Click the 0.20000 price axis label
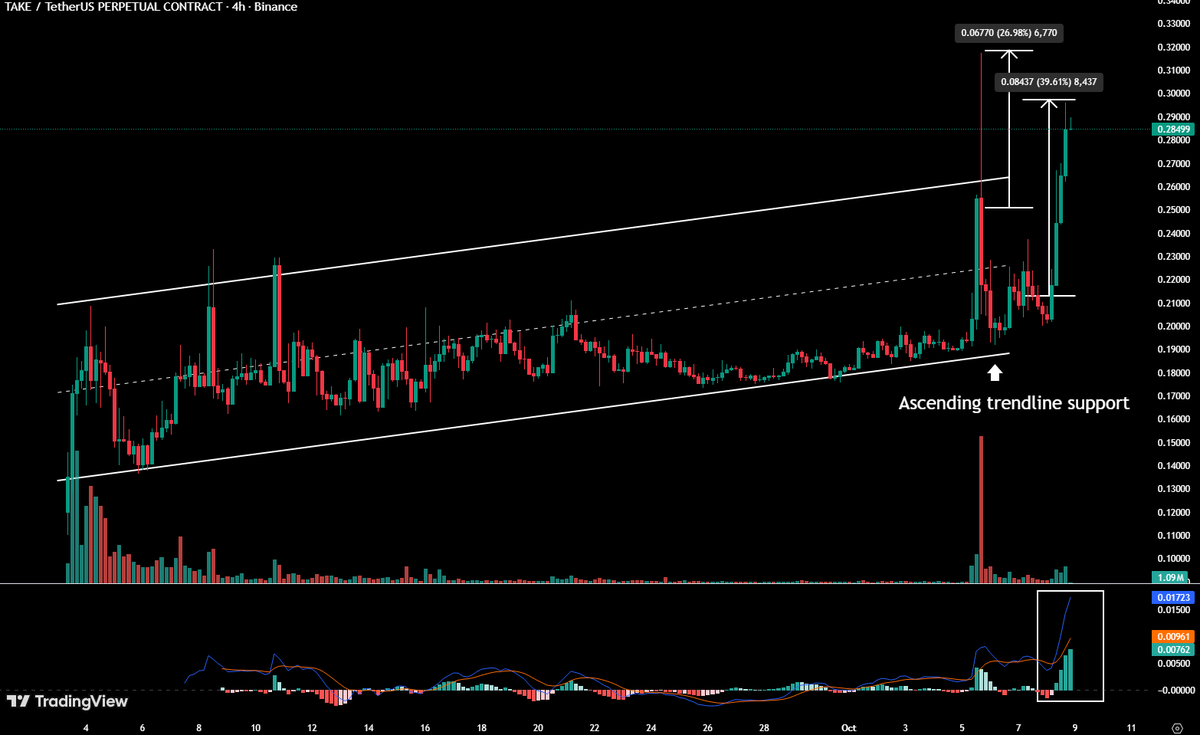The width and height of the screenshot is (1200, 735). [1173, 326]
